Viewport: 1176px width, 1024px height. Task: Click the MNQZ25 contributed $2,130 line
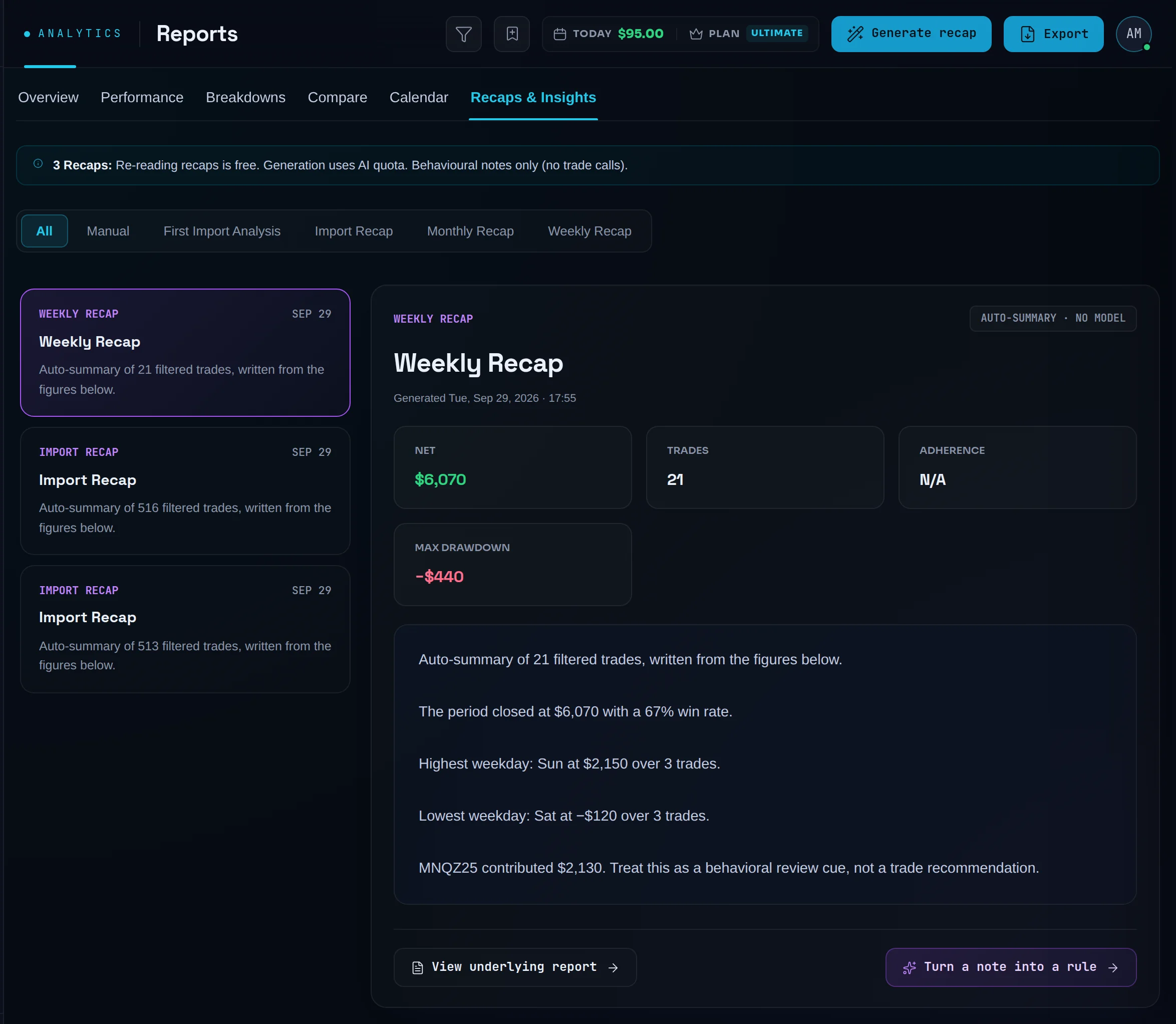[728, 868]
